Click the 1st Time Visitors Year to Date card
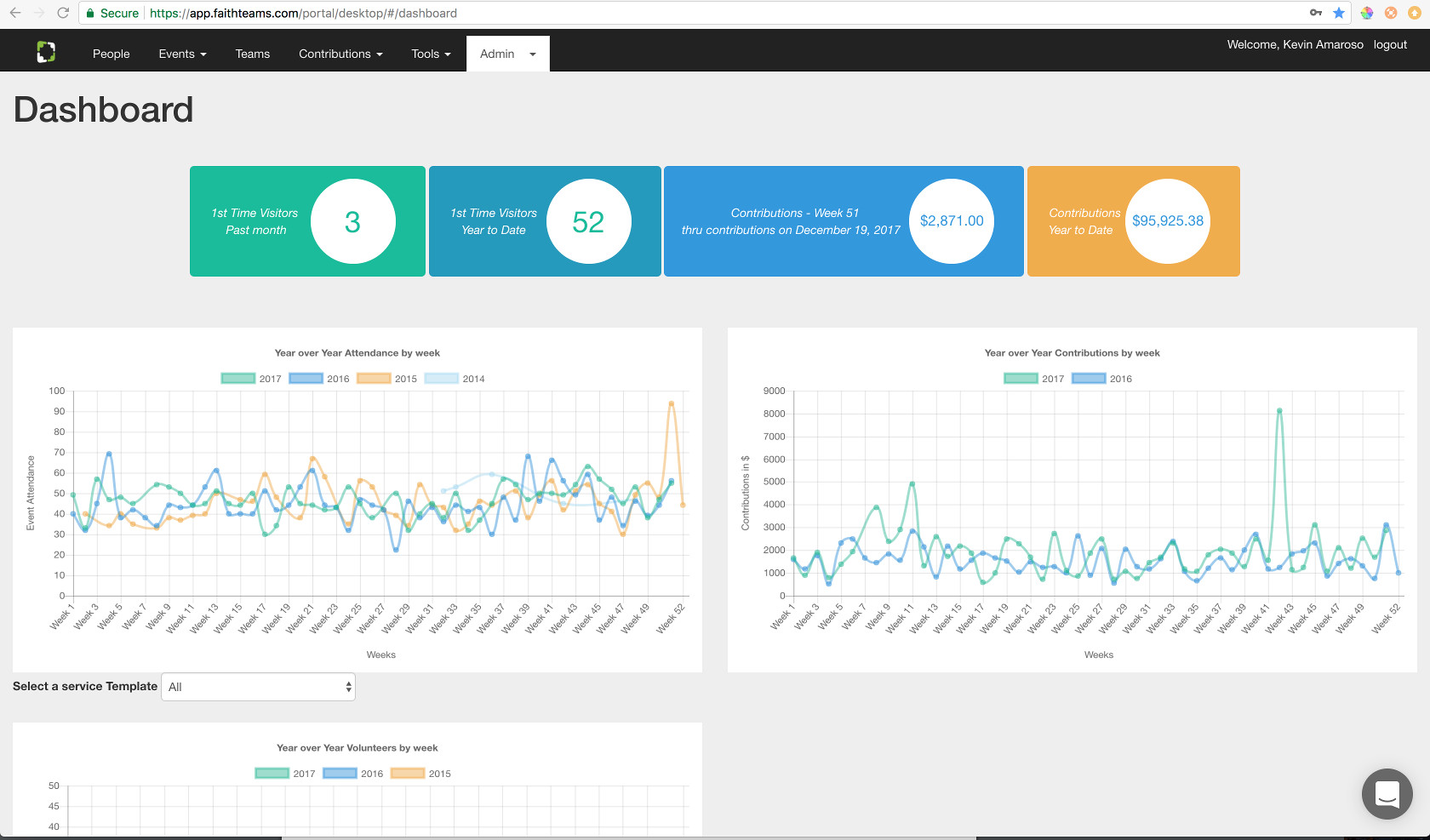 coord(545,221)
